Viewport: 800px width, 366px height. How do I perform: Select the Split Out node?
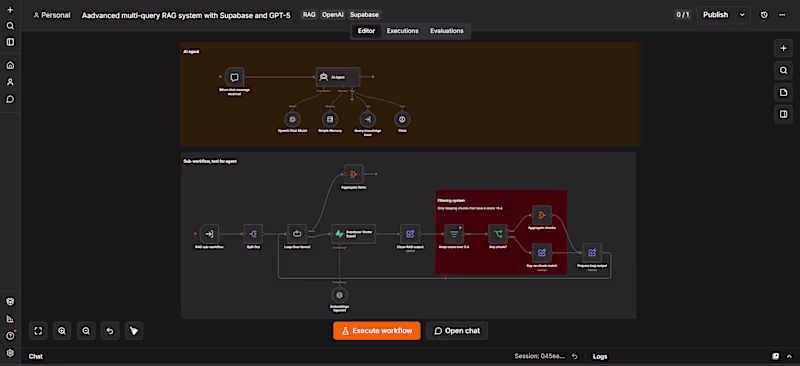(x=253, y=234)
